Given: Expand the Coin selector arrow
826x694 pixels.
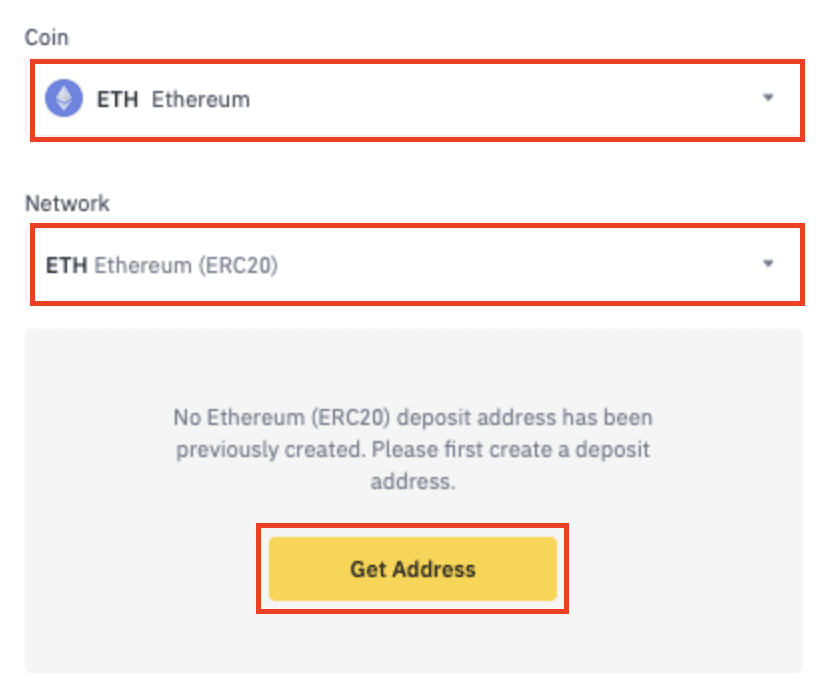Looking at the screenshot, I should pos(768,97).
